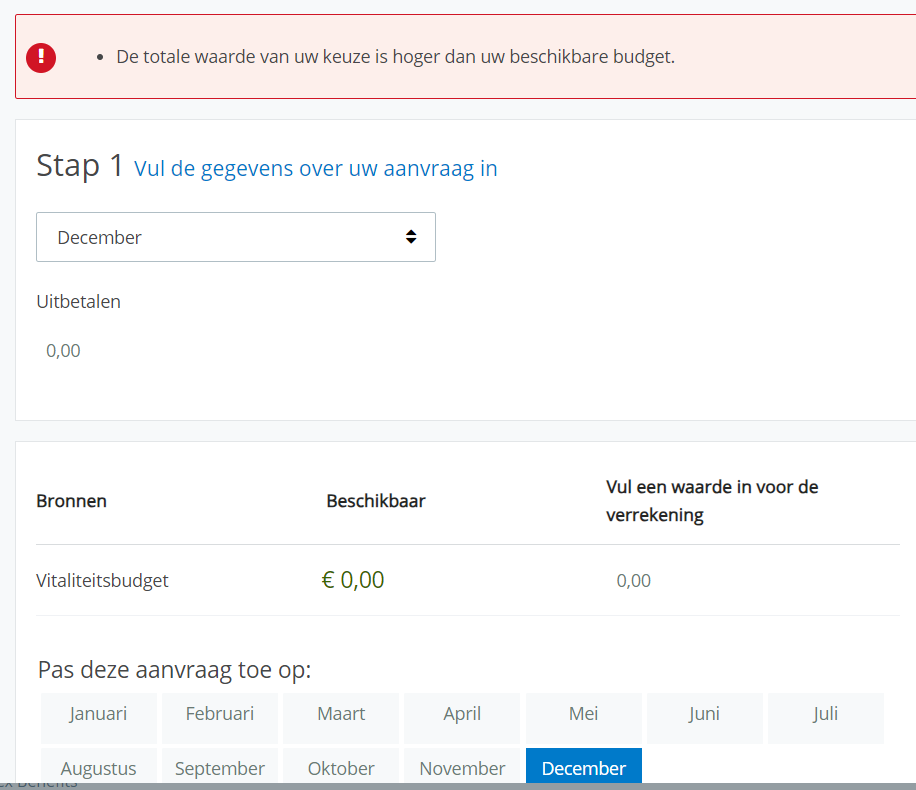Select November month toggle
The width and height of the screenshot is (916, 790).
[462, 768]
